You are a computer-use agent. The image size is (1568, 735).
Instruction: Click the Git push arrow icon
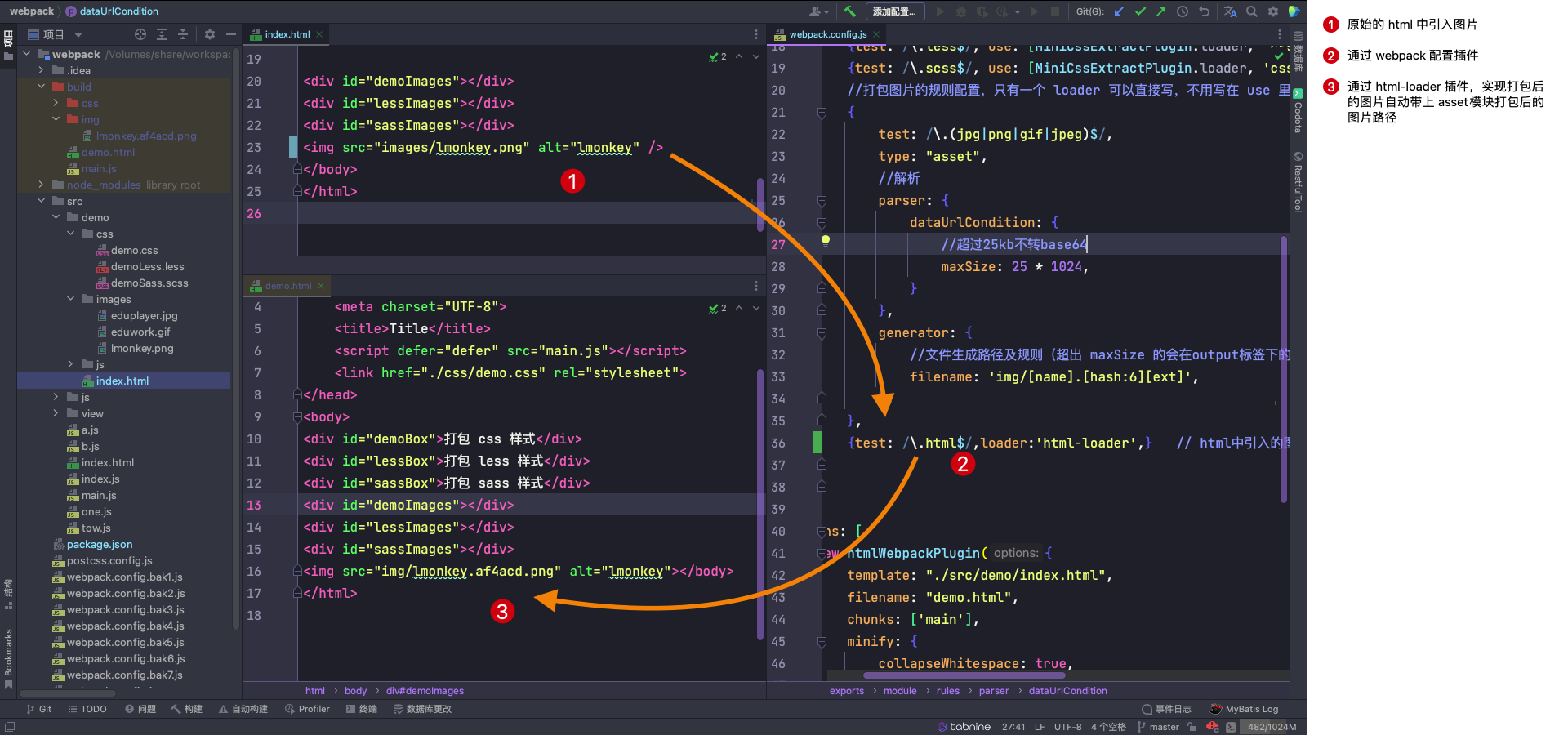1161,11
